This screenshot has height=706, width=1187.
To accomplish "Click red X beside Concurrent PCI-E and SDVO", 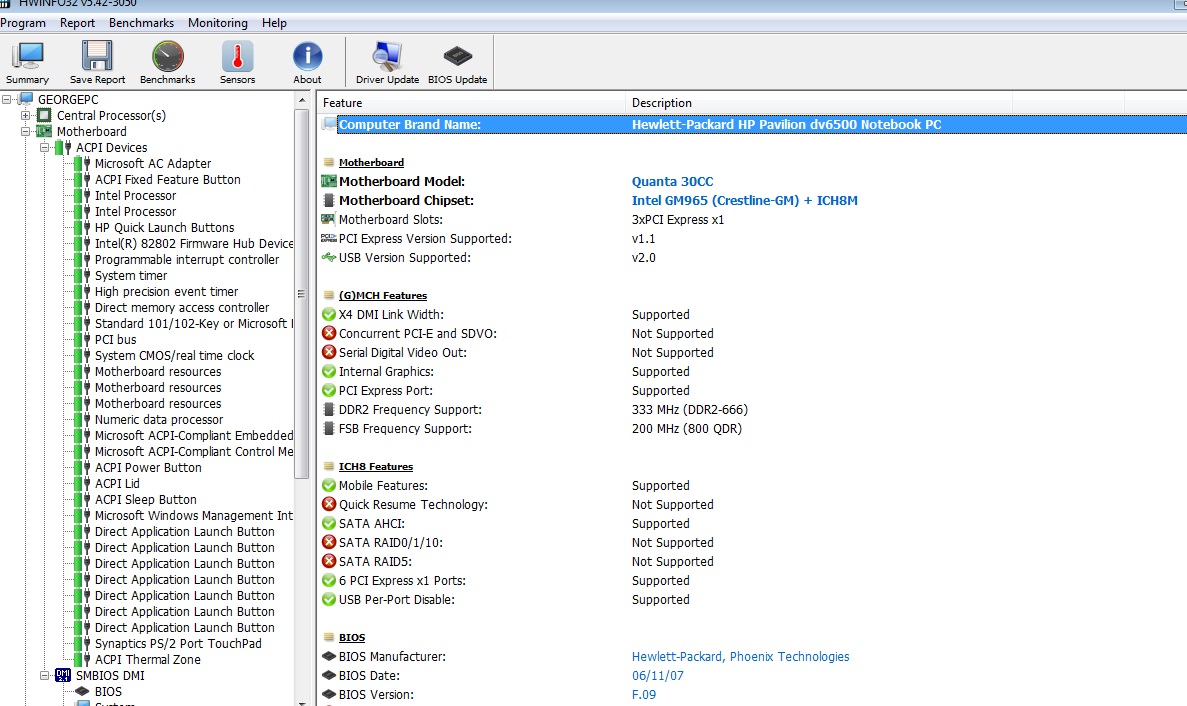I will point(329,333).
